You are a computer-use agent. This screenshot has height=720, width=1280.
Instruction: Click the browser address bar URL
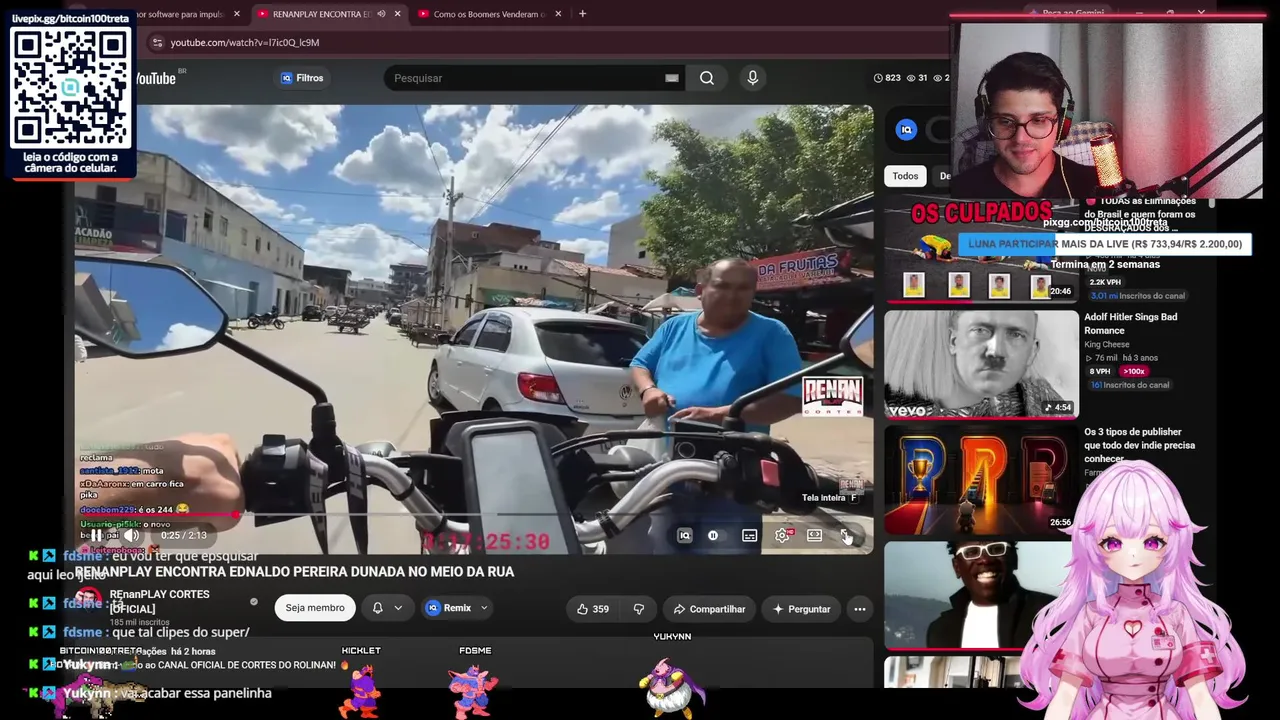(245, 43)
